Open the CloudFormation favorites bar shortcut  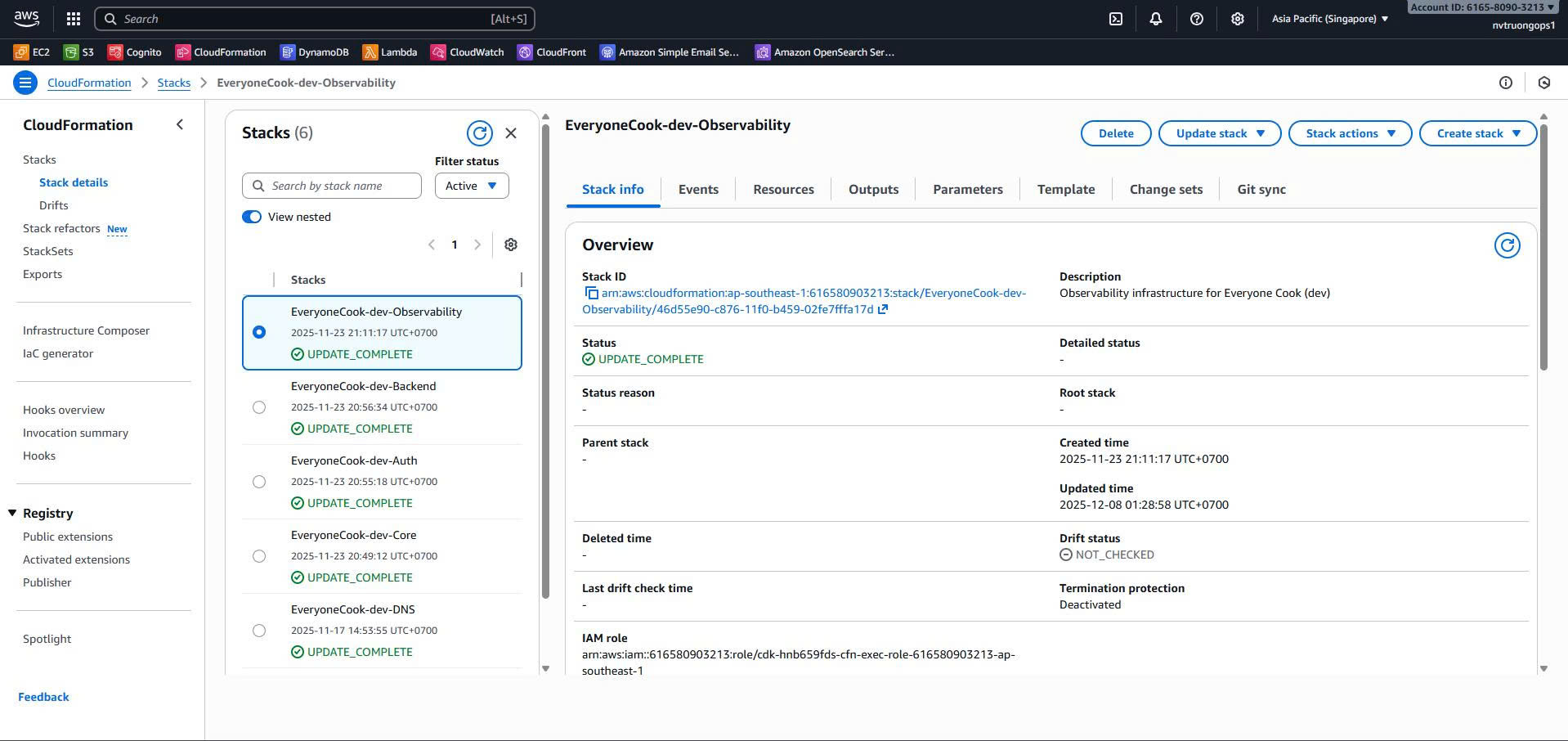click(x=221, y=52)
